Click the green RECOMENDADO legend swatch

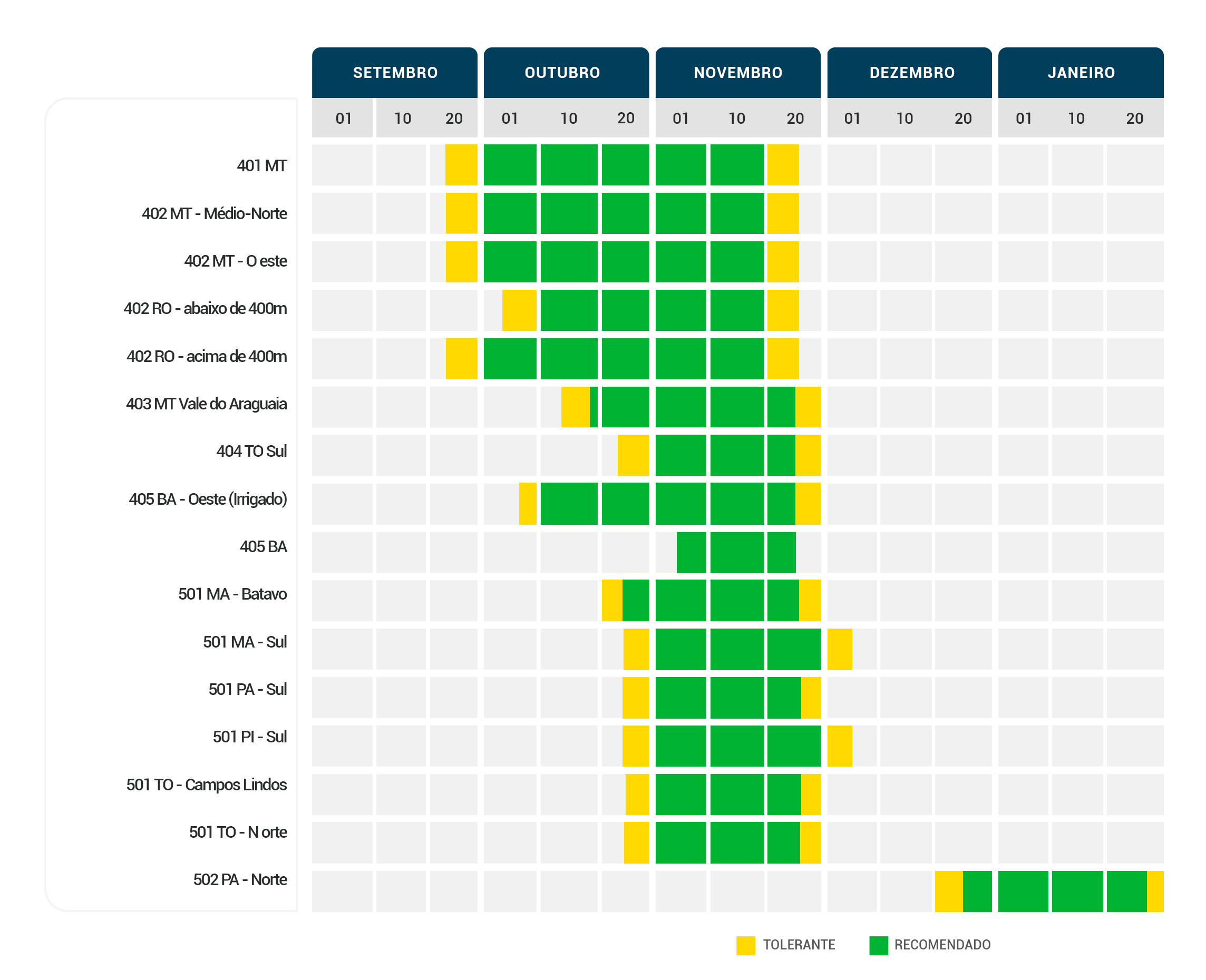pyautogui.click(x=878, y=945)
